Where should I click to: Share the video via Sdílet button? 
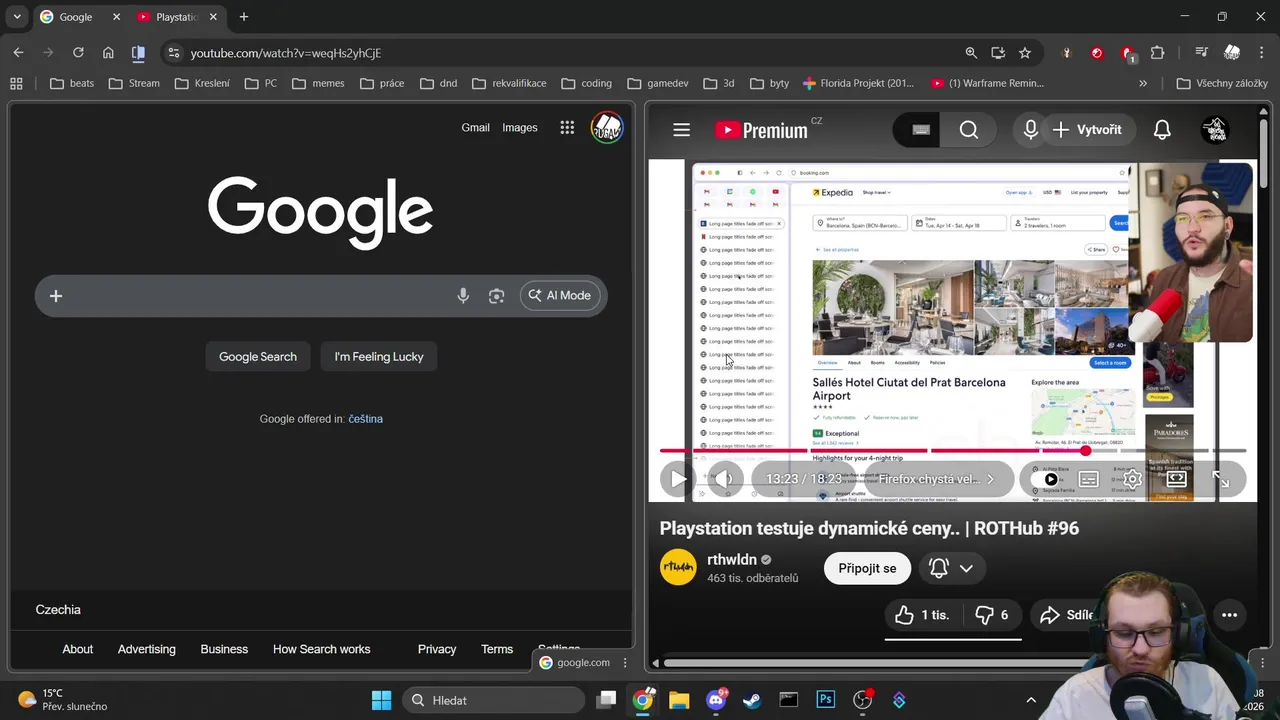pos(1067,615)
